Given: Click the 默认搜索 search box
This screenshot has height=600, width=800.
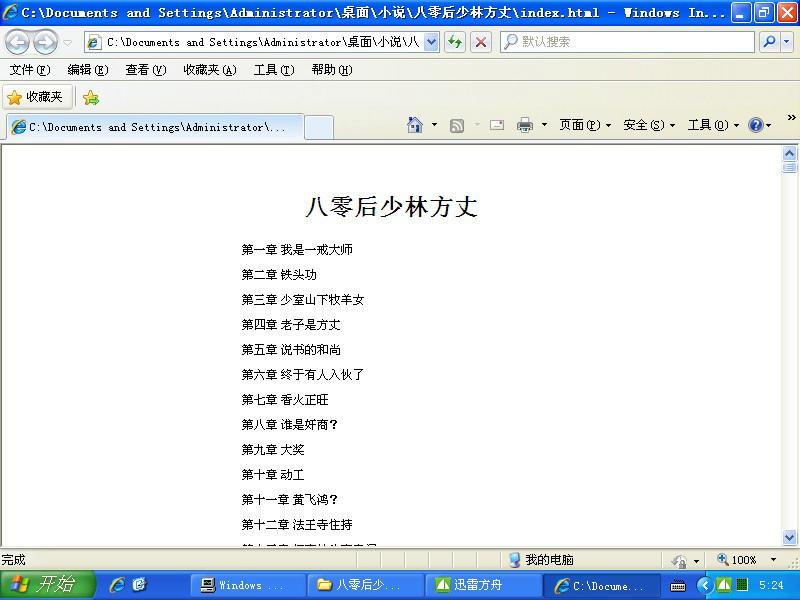Looking at the screenshot, I should pyautogui.click(x=627, y=42).
